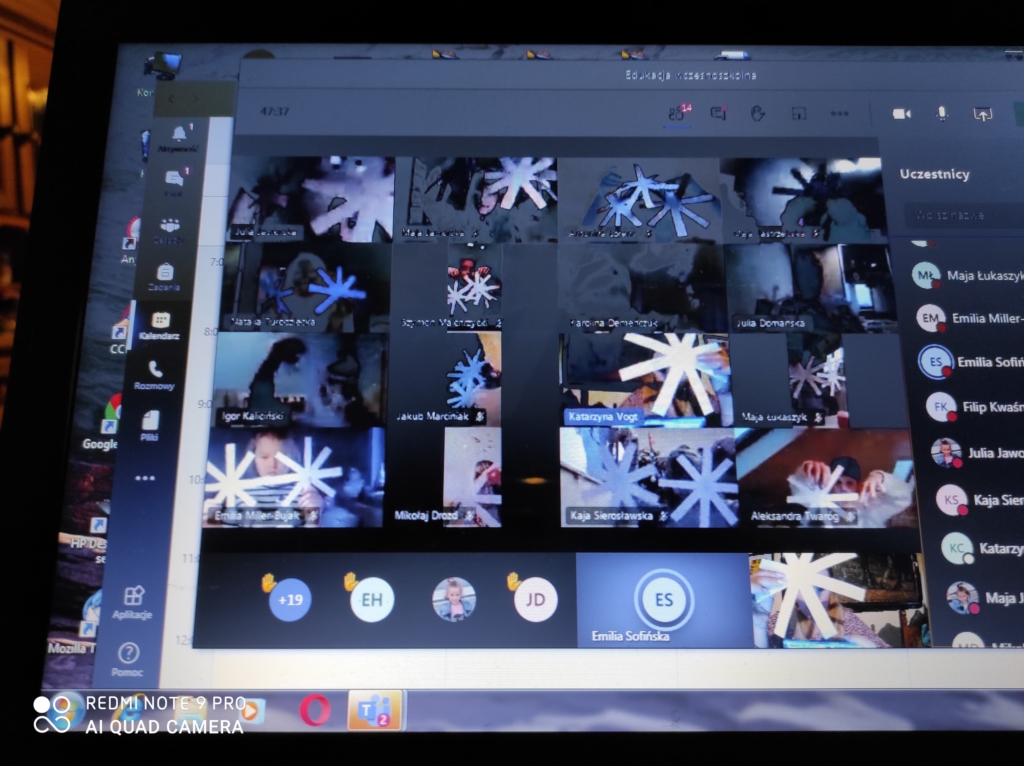This screenshot has height=766, width=1024.
Task: Go back with Teams left arrow
Action: coord(171,99)
